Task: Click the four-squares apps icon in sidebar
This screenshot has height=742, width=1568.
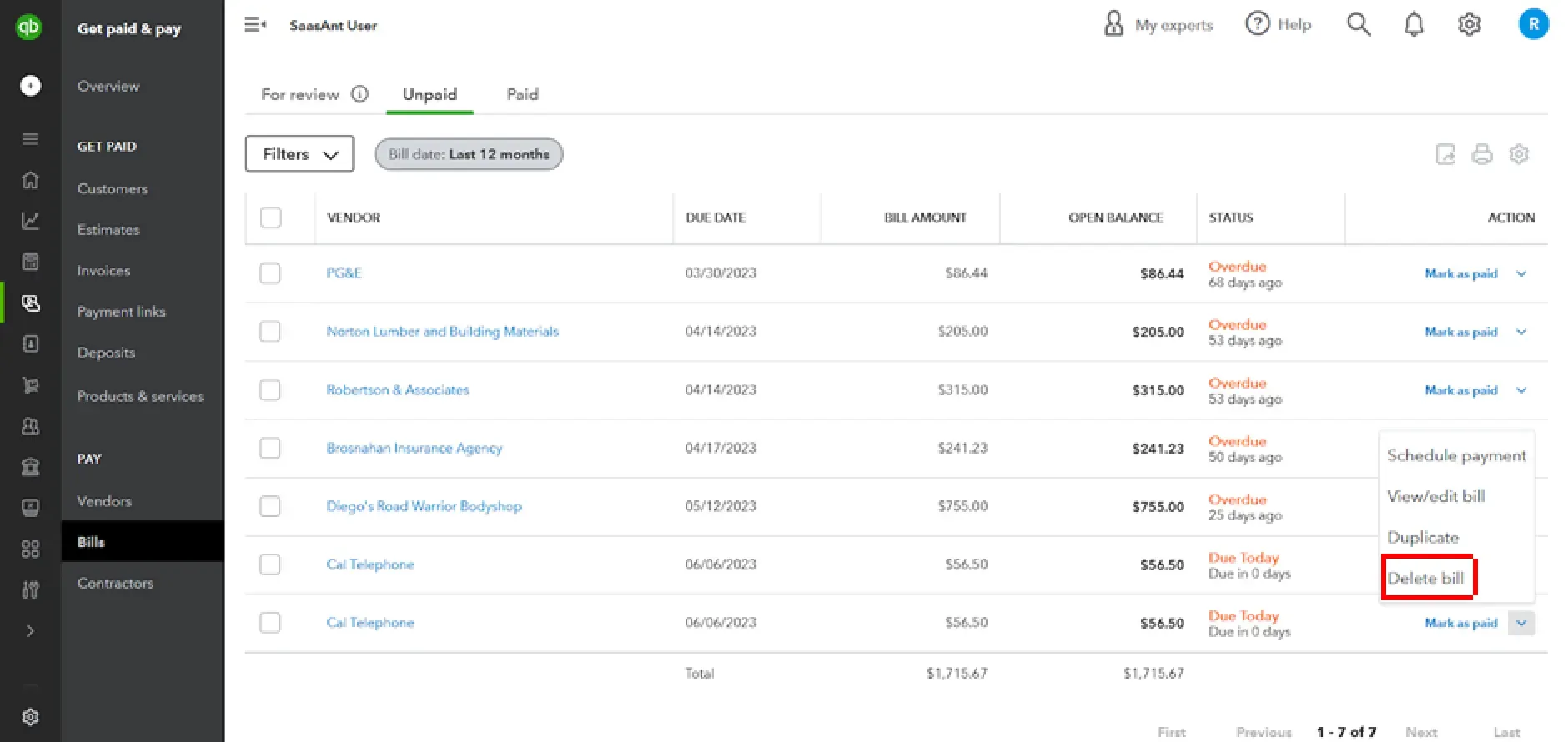Action: (30, 549)
